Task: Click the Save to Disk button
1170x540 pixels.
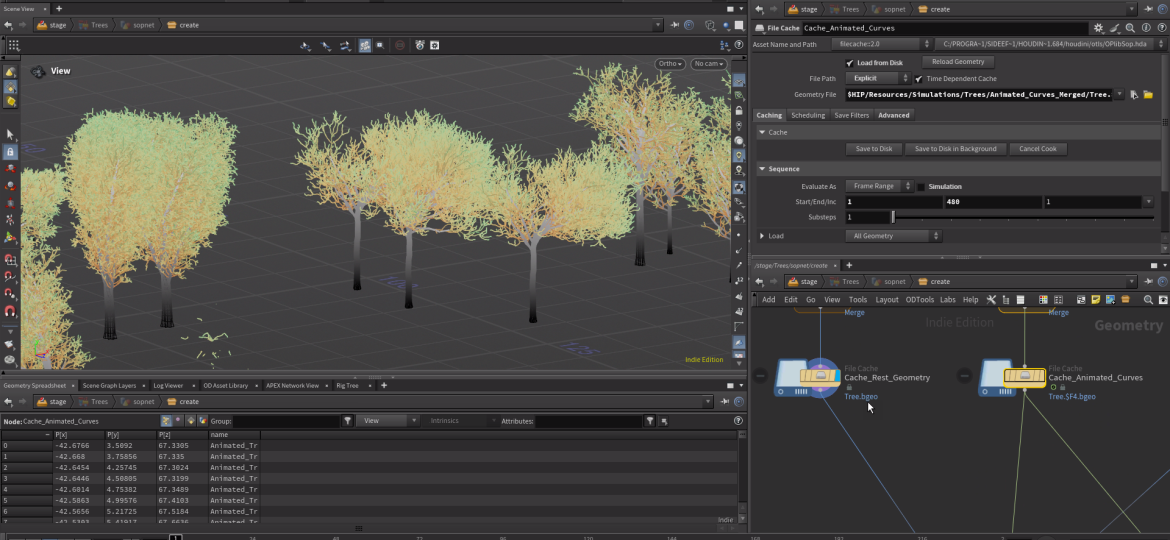Action: (873, 149)
